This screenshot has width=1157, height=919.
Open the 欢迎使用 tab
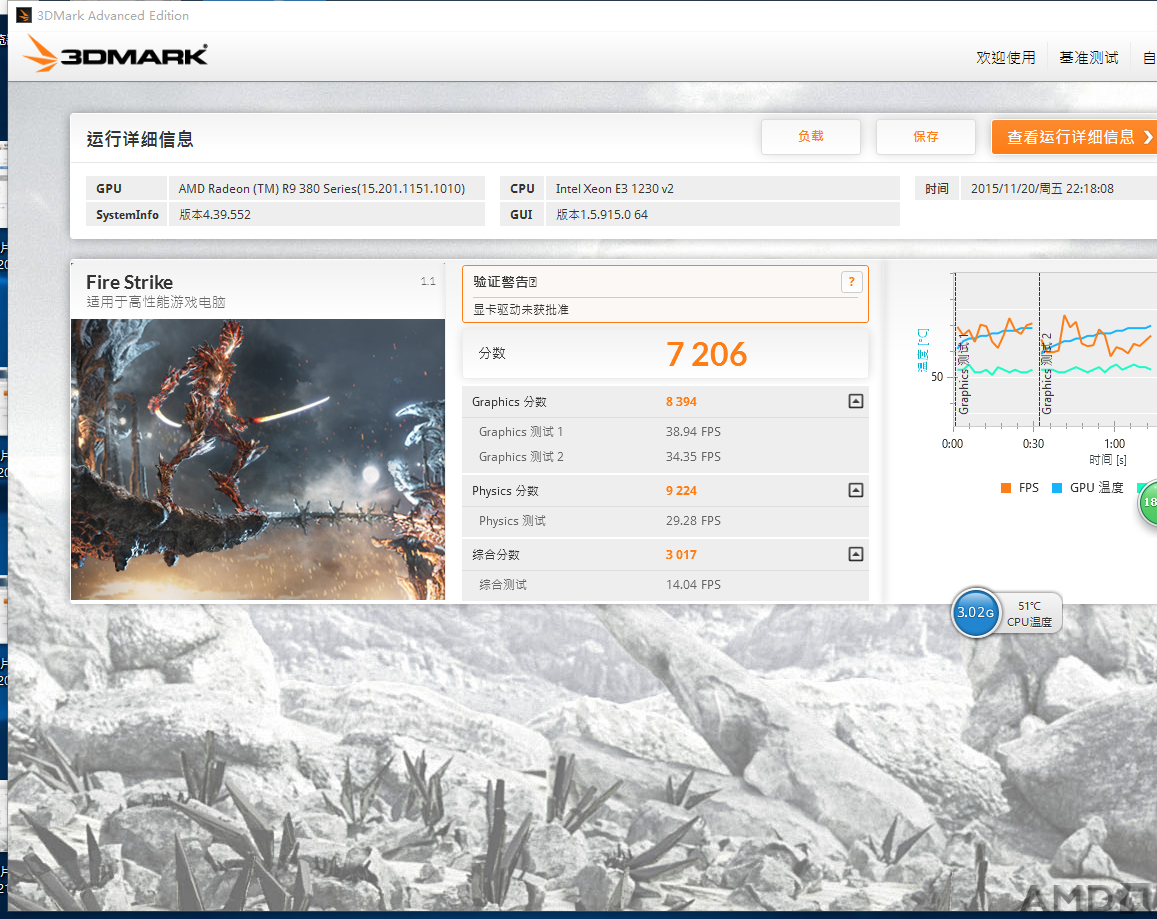coord(1006,58)
